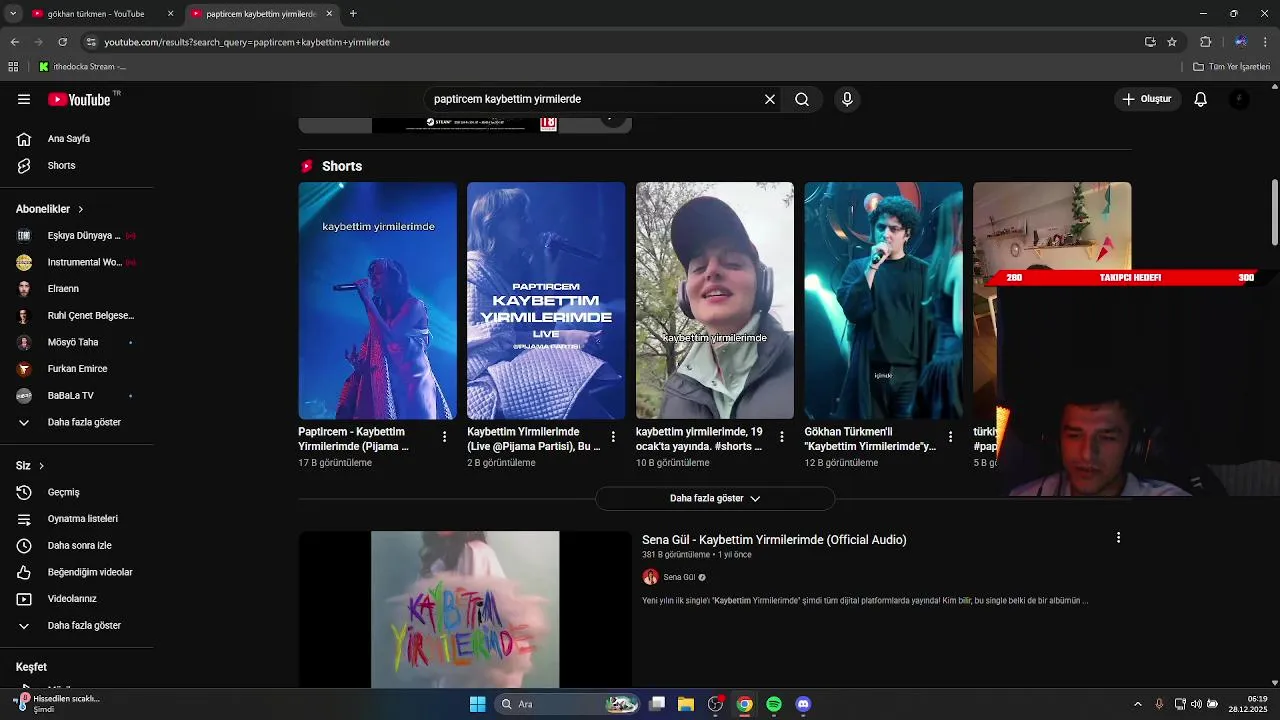Switch to the gökhan türkmen YouTube tab
This screenshot has width=1280, height=720.
(96, 14)
